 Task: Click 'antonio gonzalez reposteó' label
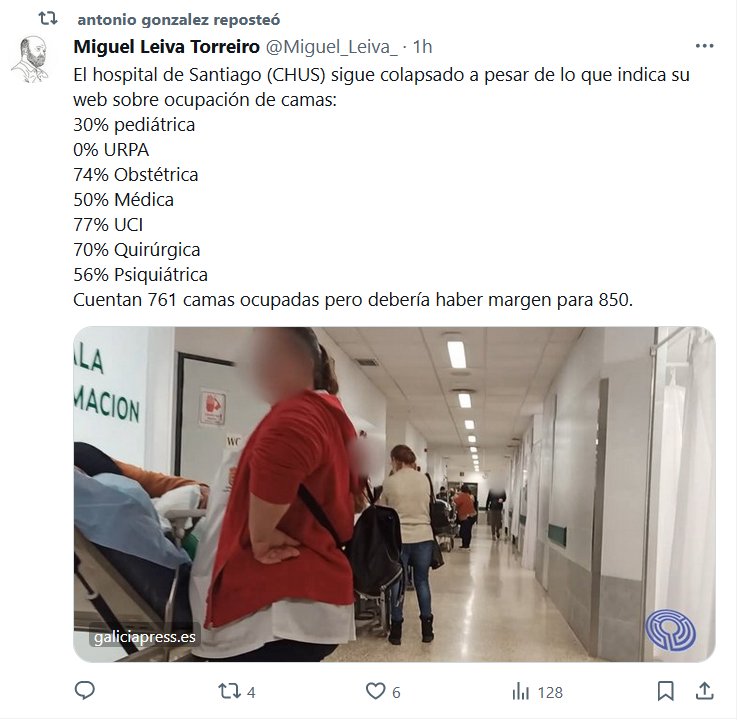[x=179, y=20]
